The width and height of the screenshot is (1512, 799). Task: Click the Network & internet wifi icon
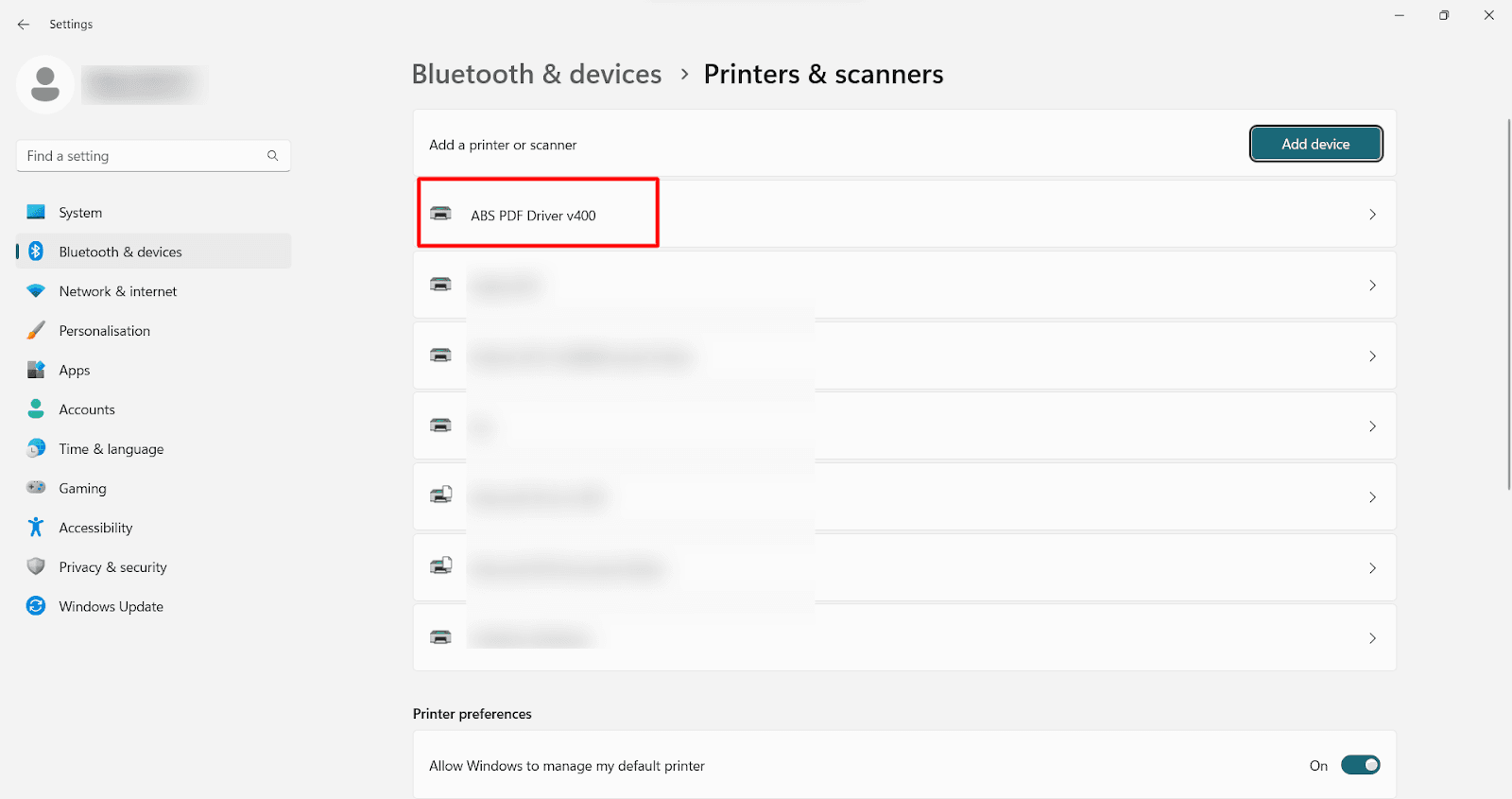pyautogui.click(x=36, y=291)
